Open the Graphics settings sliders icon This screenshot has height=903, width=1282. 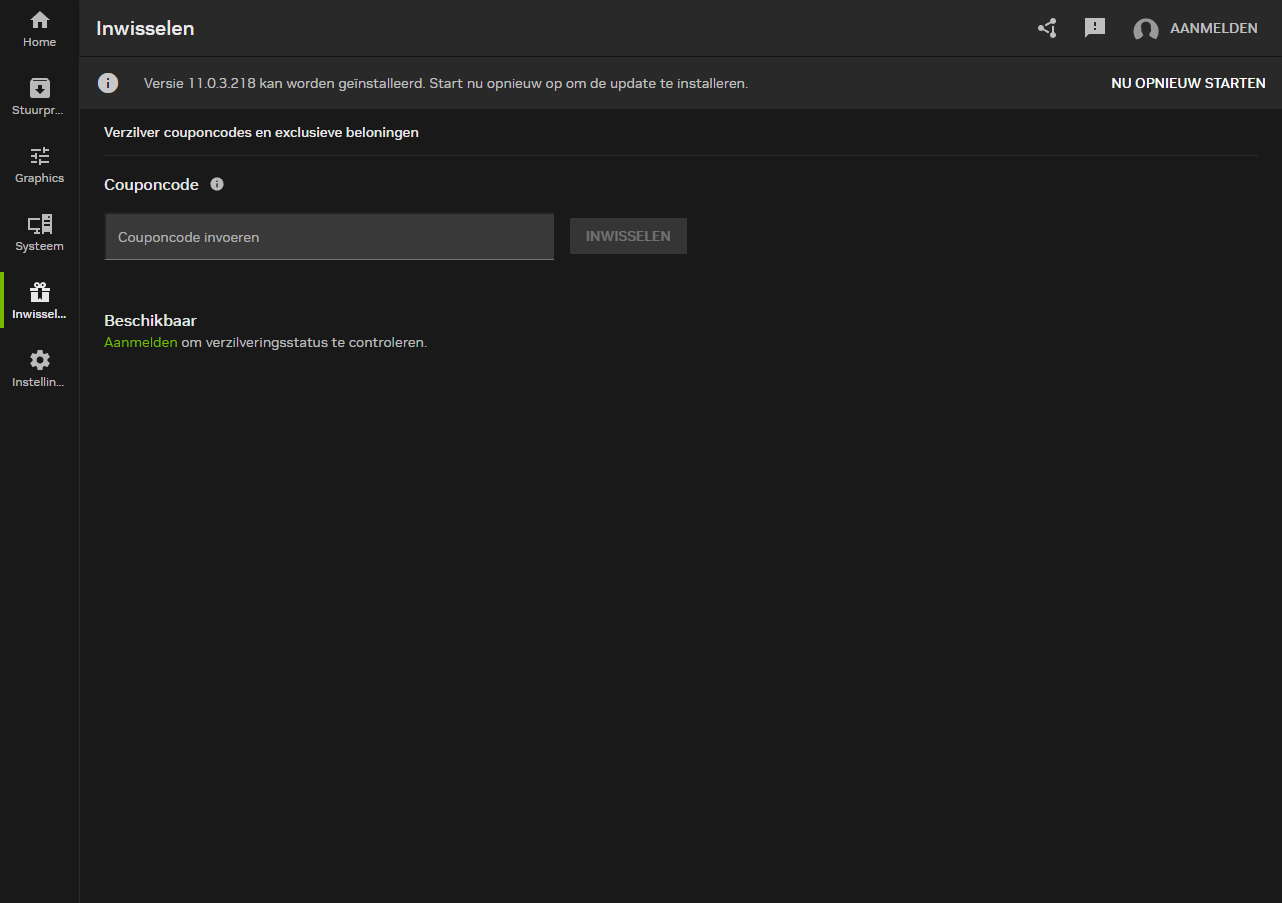point(40,156)
